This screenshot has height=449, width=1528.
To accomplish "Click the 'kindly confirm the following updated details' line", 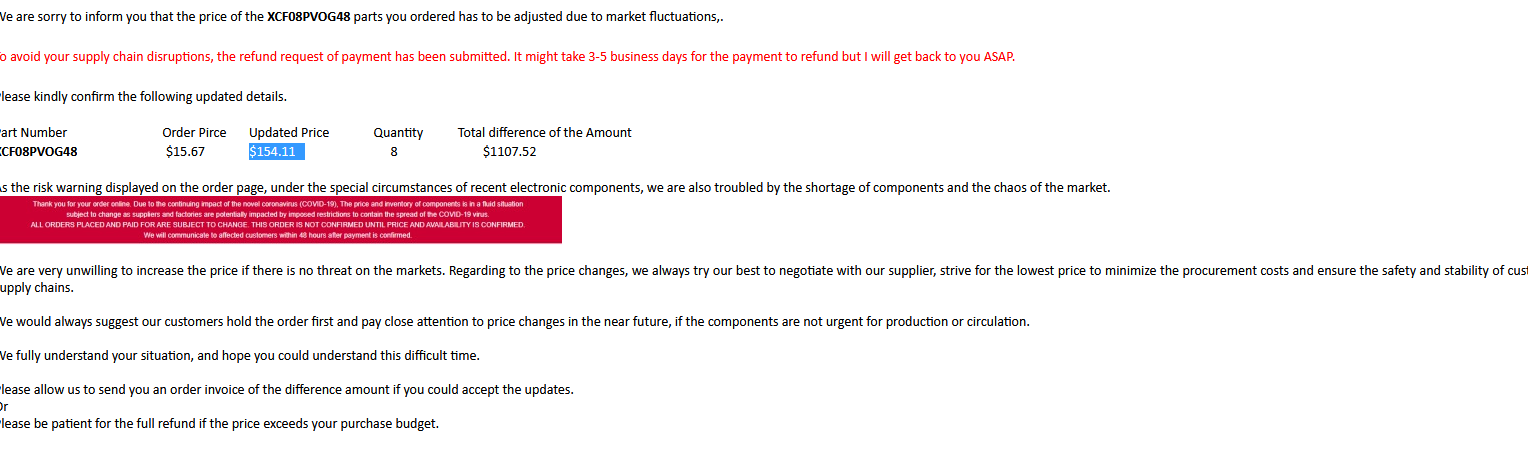I will click(x=143, y=97).
